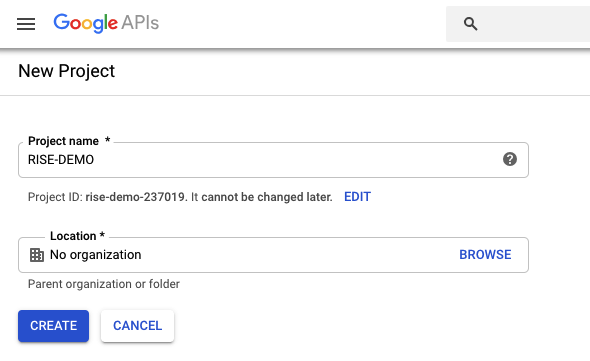Click the Project name help icon

click(510, 159)
